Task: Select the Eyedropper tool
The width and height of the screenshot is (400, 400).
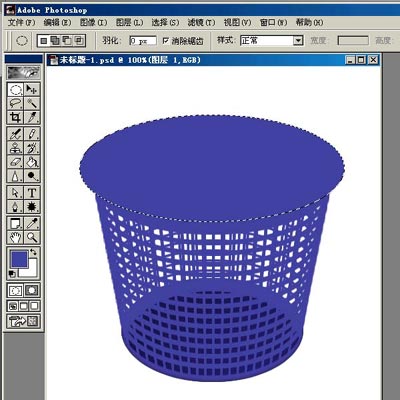Action: 32,223
